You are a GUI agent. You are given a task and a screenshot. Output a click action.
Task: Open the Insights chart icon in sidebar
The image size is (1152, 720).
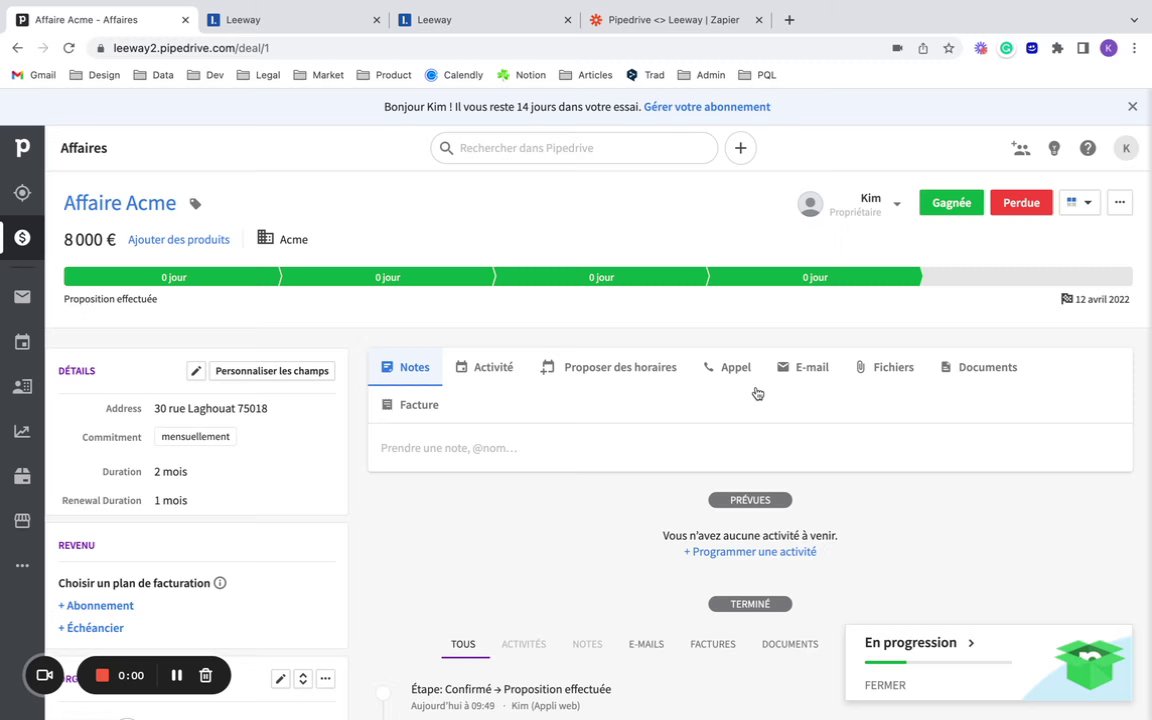22,431
